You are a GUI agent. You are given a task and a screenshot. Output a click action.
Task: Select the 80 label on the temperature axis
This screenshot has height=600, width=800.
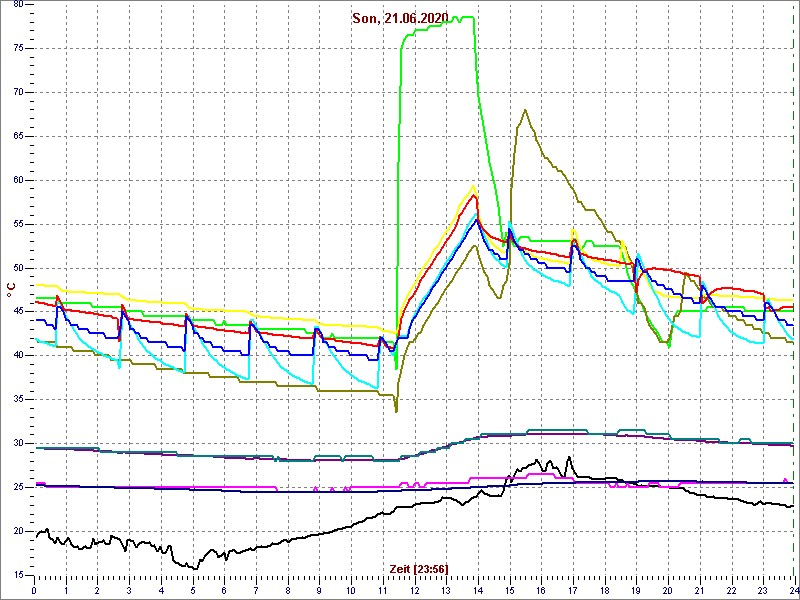pyautogui.click(x=19, y=5)
